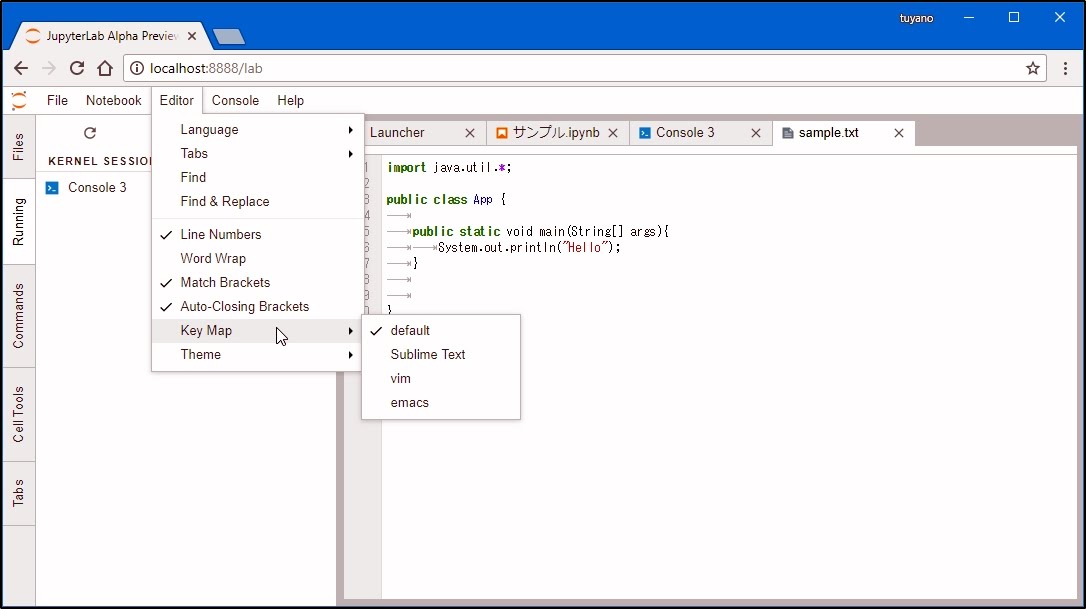Open the Commands sidebar panel
This screenshot has width=1086, height=609.
[19, 316]
